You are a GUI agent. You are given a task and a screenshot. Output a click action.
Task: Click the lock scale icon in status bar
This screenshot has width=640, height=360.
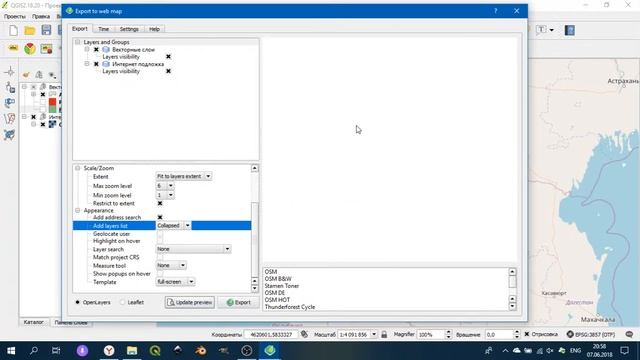384,334
